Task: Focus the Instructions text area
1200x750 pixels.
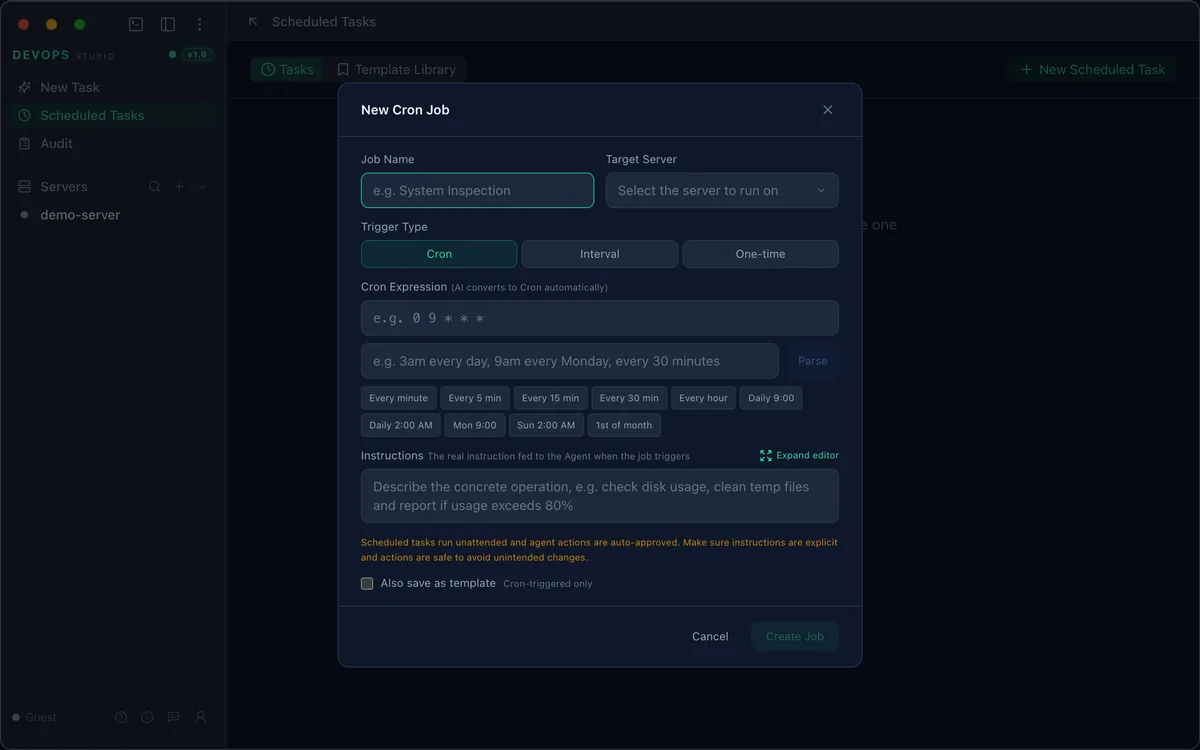Action: (x=600, y=496)
